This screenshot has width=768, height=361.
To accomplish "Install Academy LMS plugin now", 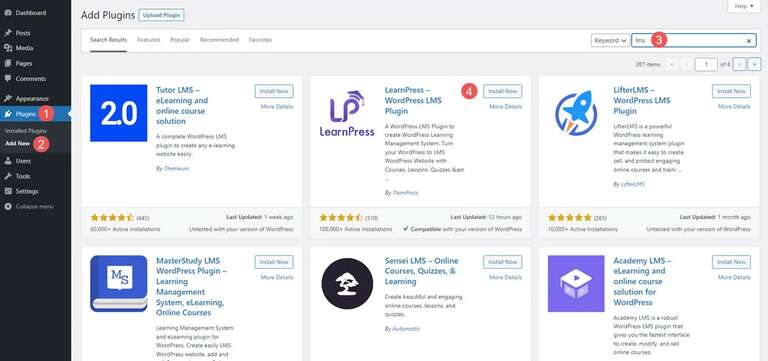I will (x=731, y=262).
